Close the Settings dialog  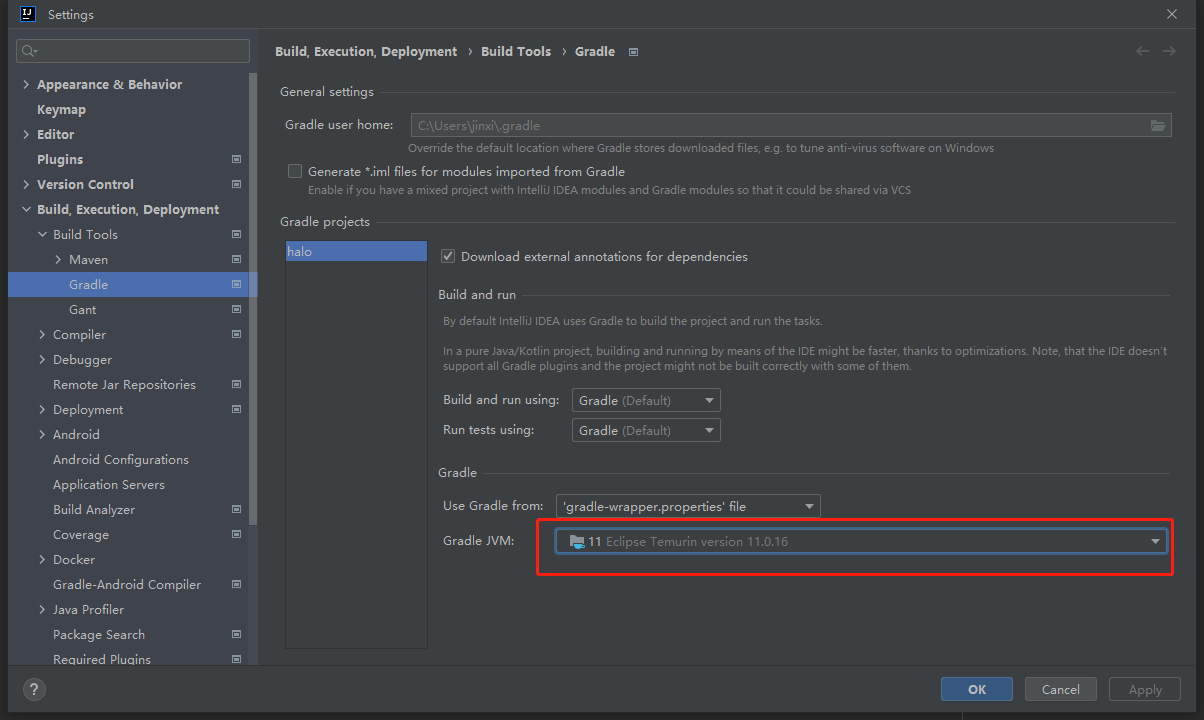point(1172,14)
